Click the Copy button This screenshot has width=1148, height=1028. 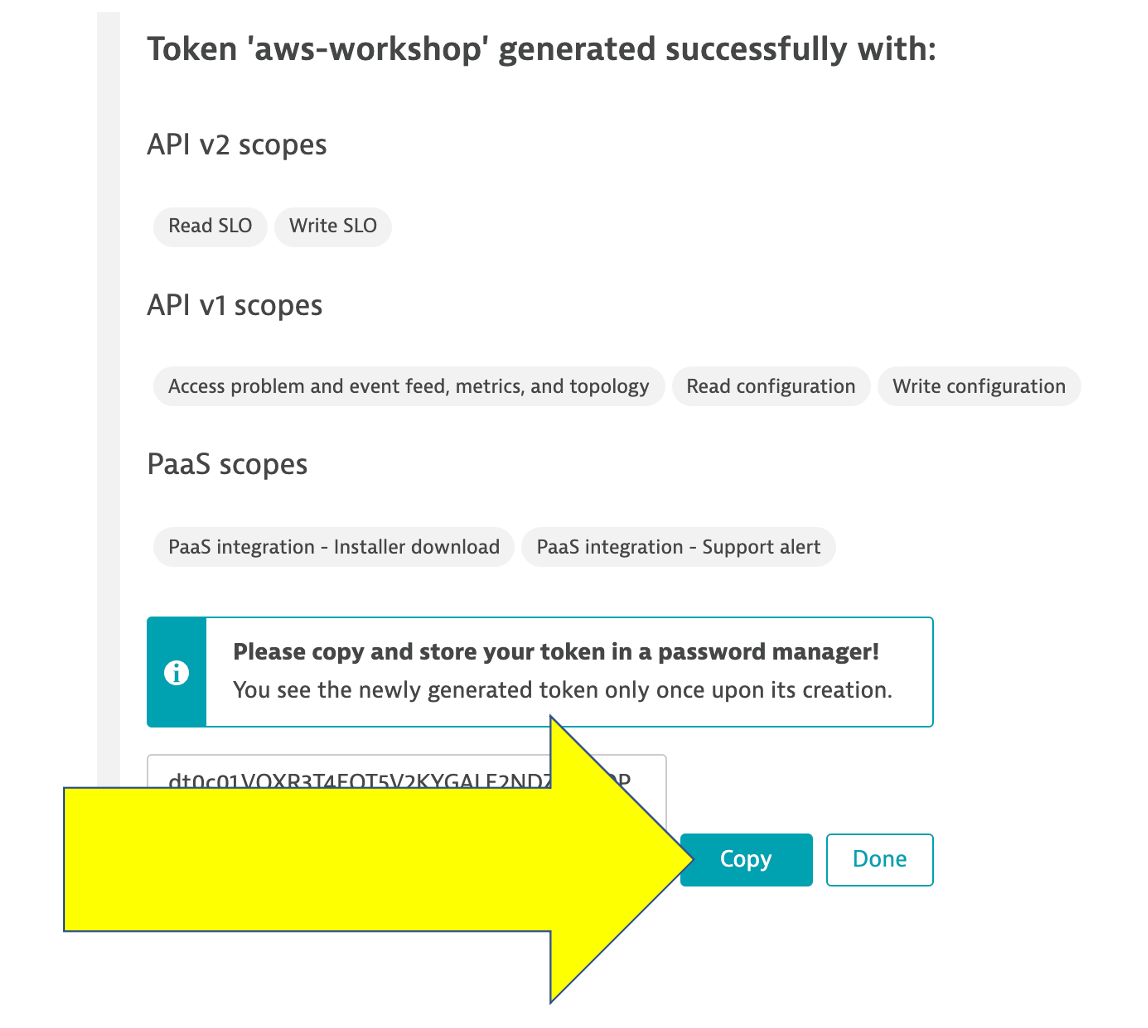[x=746, y=859]
